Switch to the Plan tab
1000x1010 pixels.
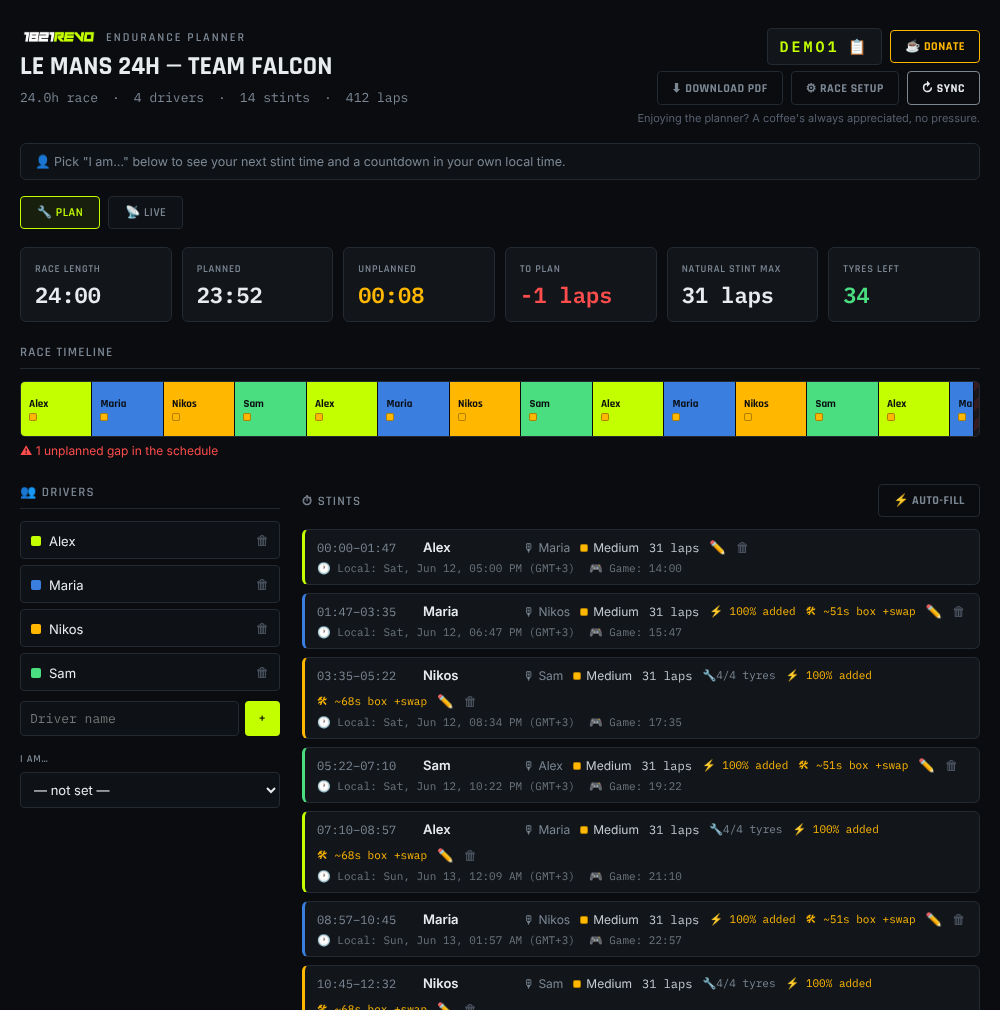pyautogui.click(x=60, y=213)
